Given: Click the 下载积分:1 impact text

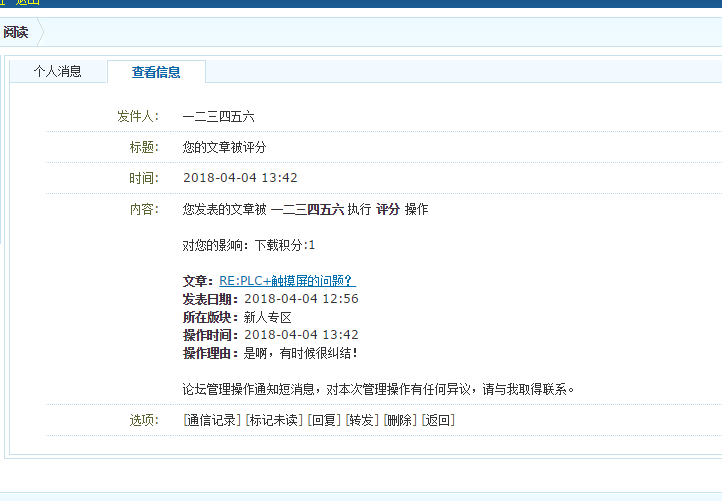Looking at the screenshot, I should (x=284, y=245).
